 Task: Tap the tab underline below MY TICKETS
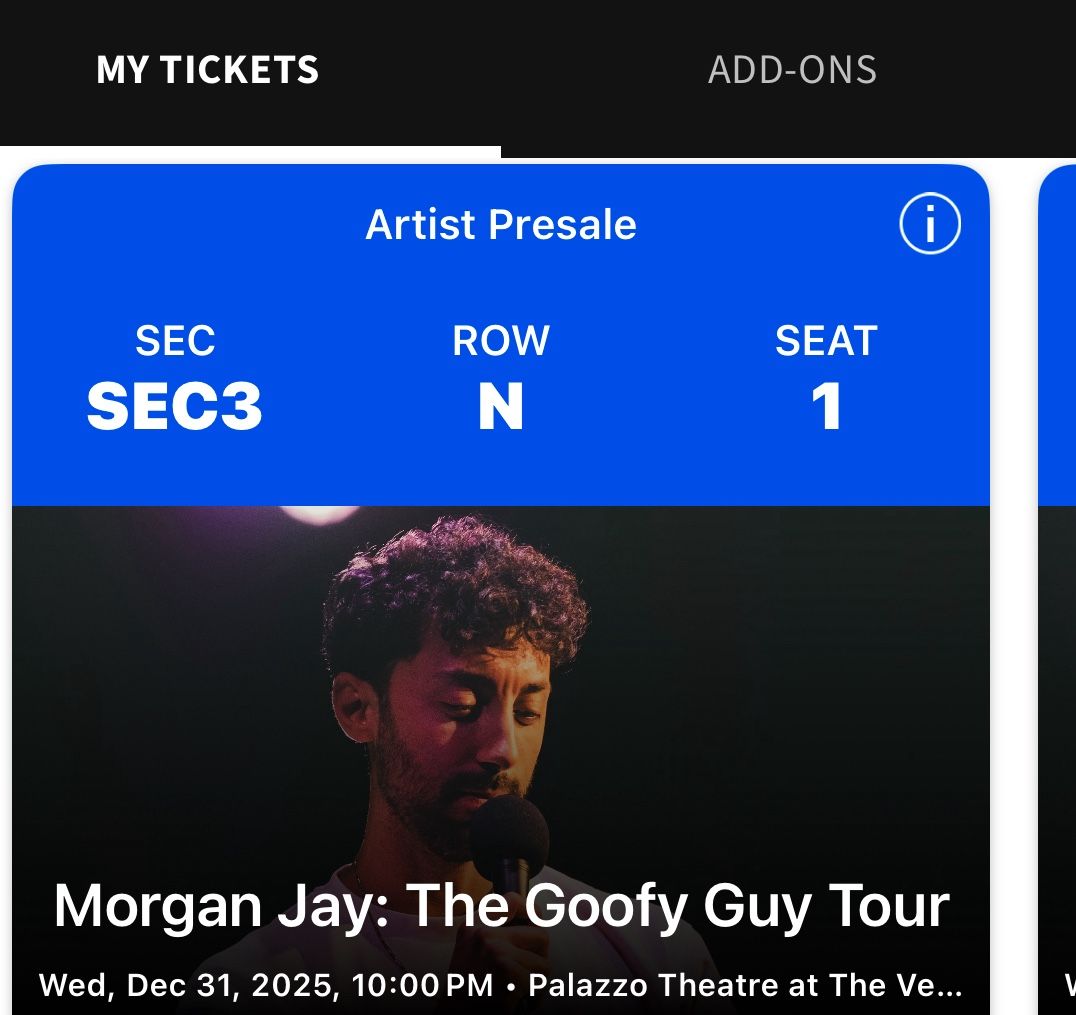250,148
